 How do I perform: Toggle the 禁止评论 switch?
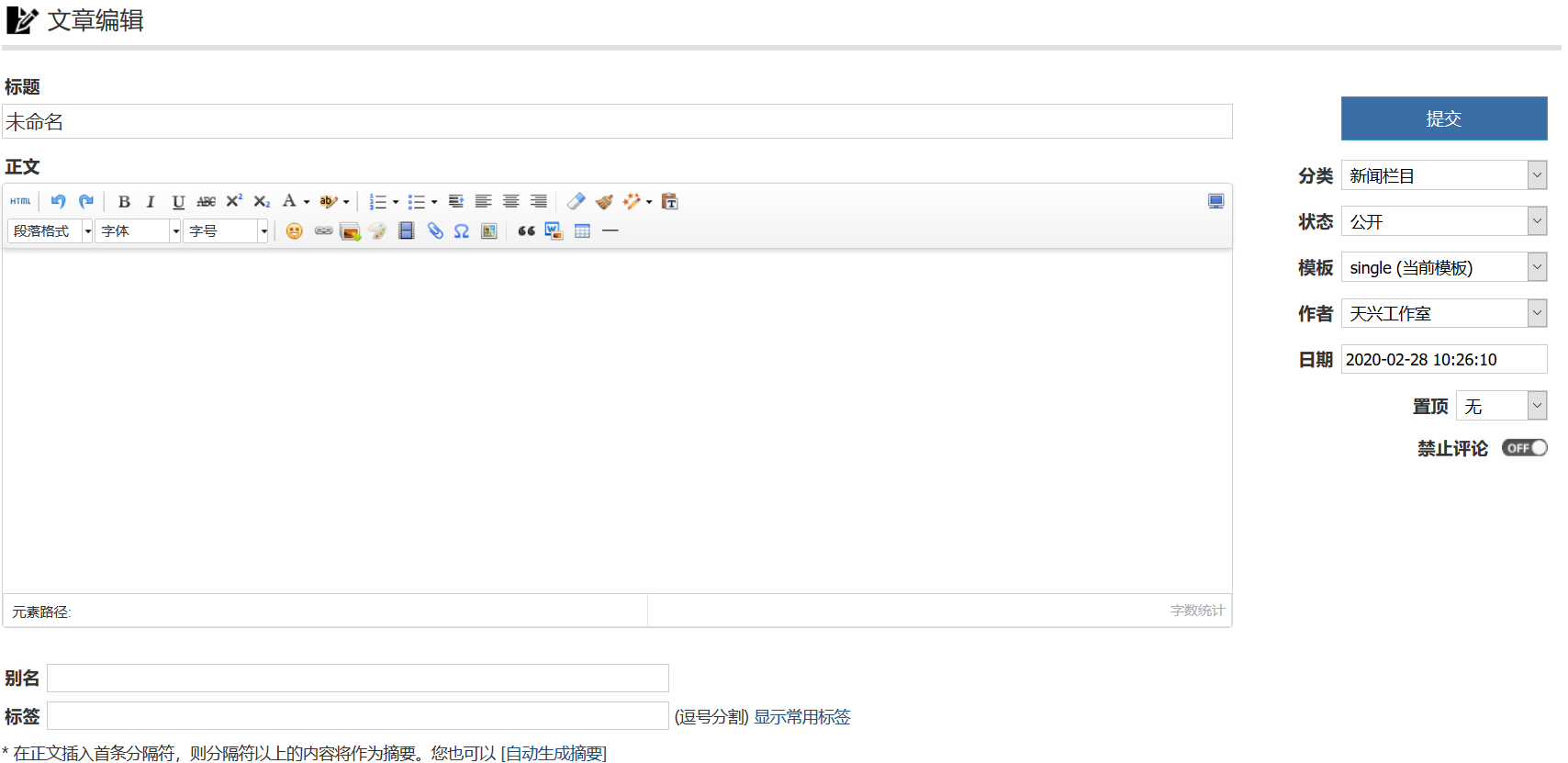coord(1525,448)
